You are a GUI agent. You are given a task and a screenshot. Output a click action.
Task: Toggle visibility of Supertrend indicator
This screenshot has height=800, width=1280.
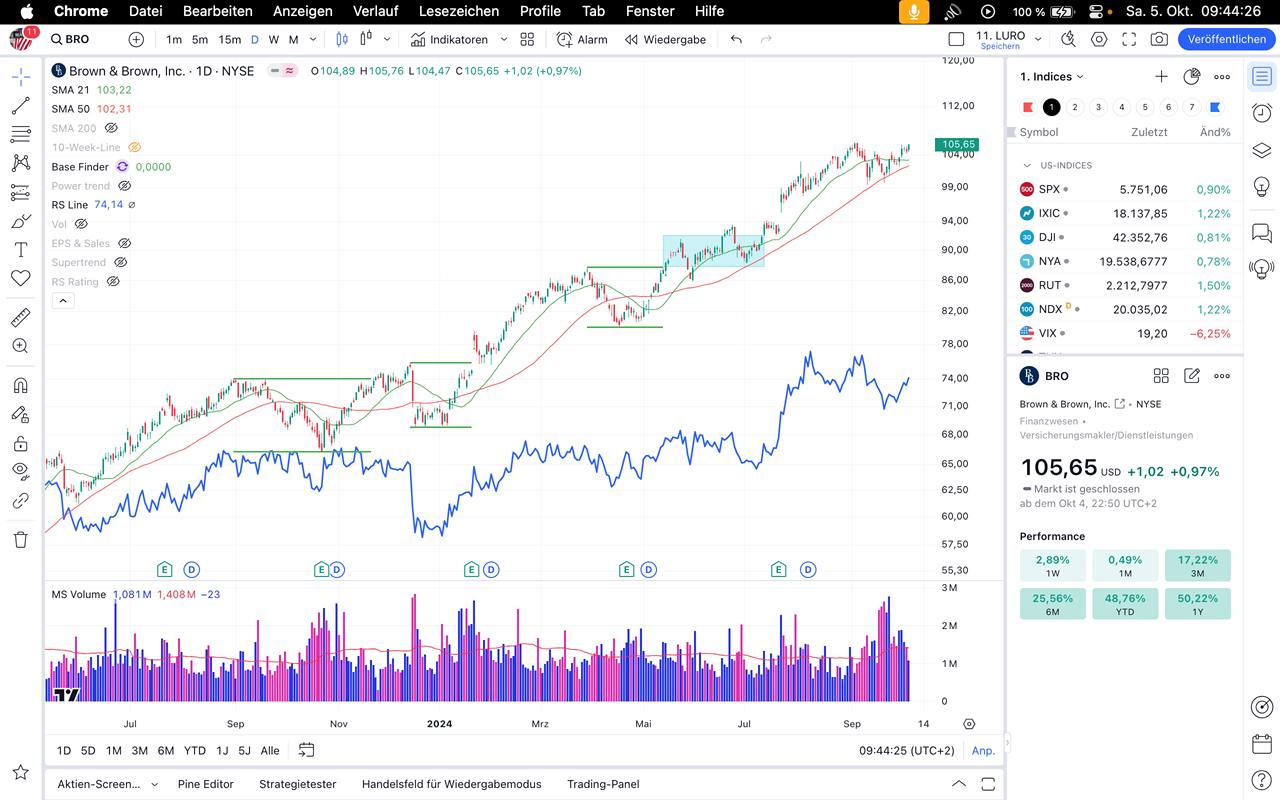pyautogui.click(x=120, y=262)
